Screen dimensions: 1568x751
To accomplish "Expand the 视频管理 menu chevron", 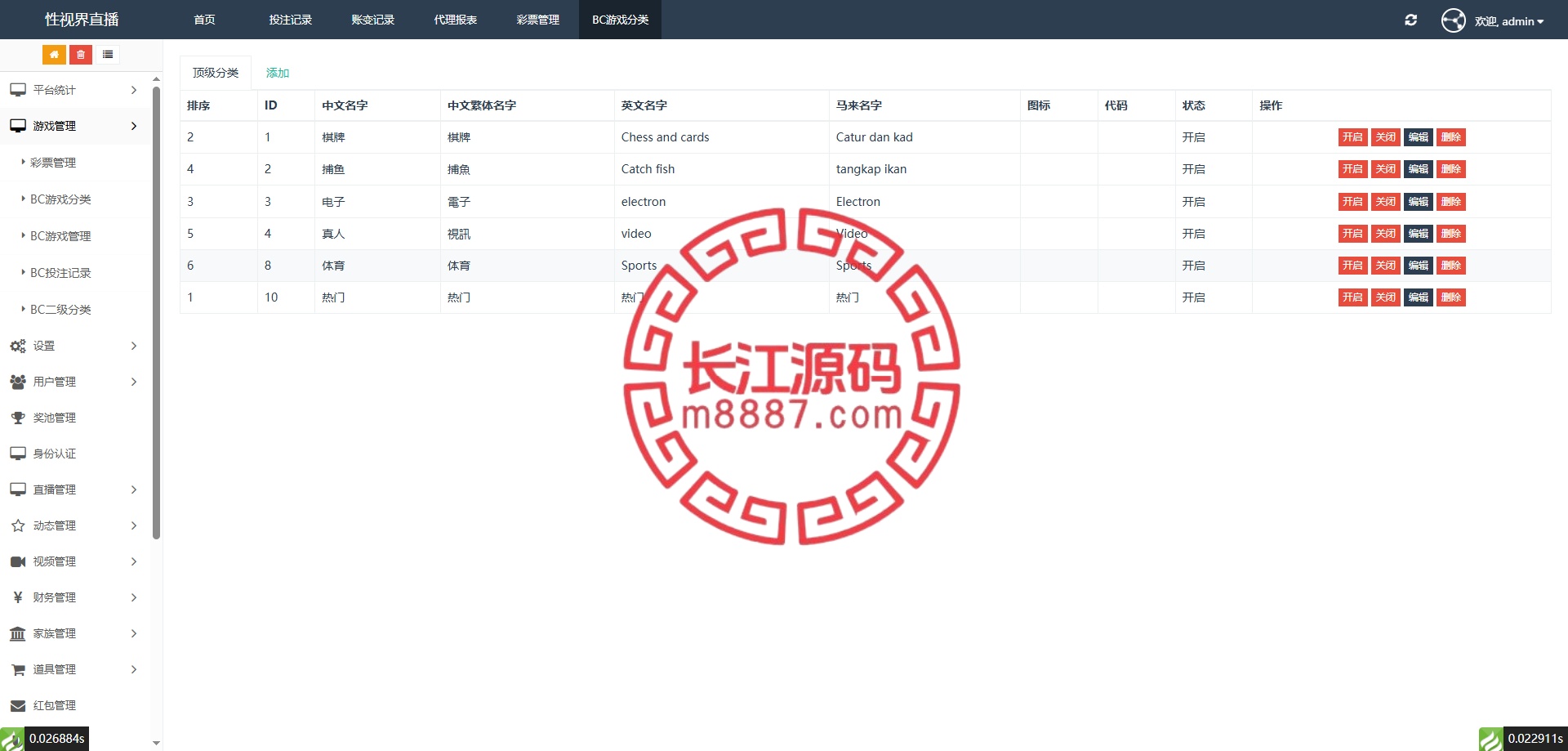I will [134, 561].
